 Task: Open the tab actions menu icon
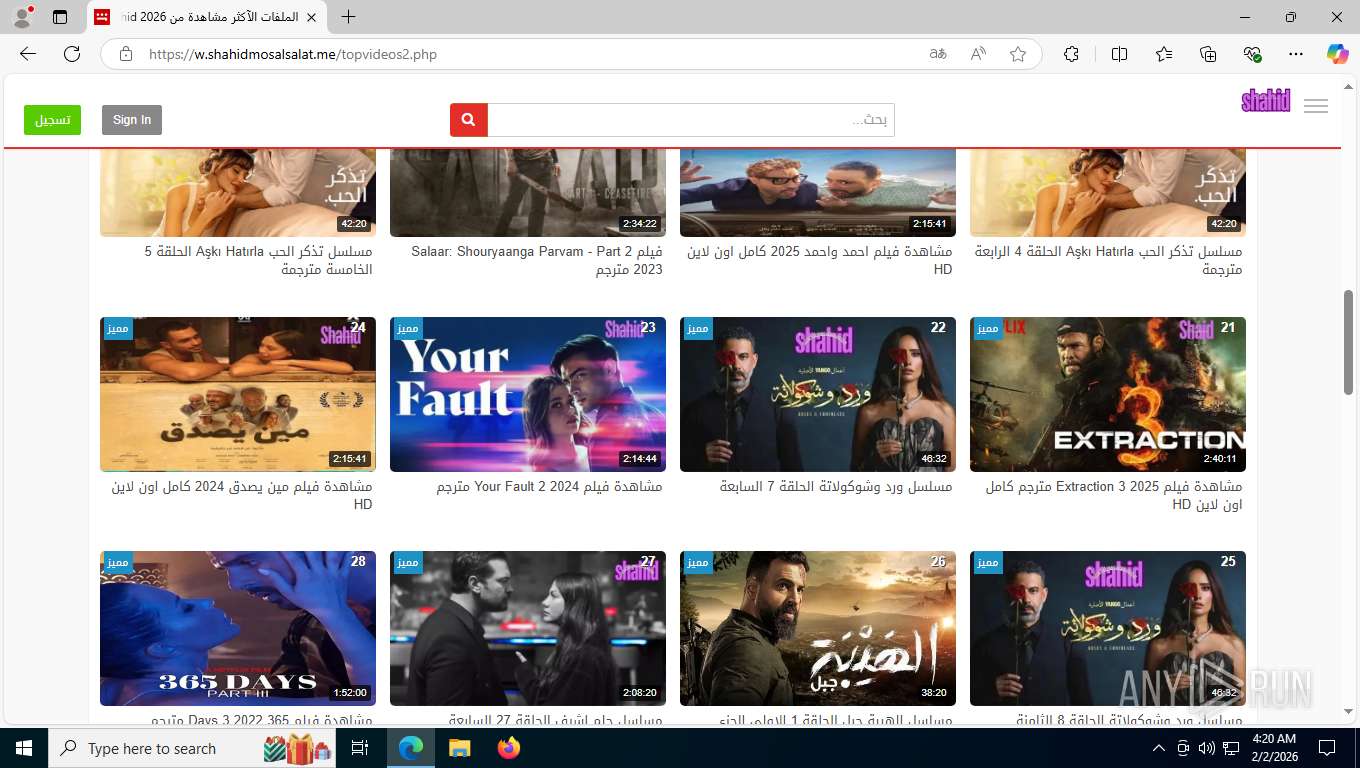[60, 17]
